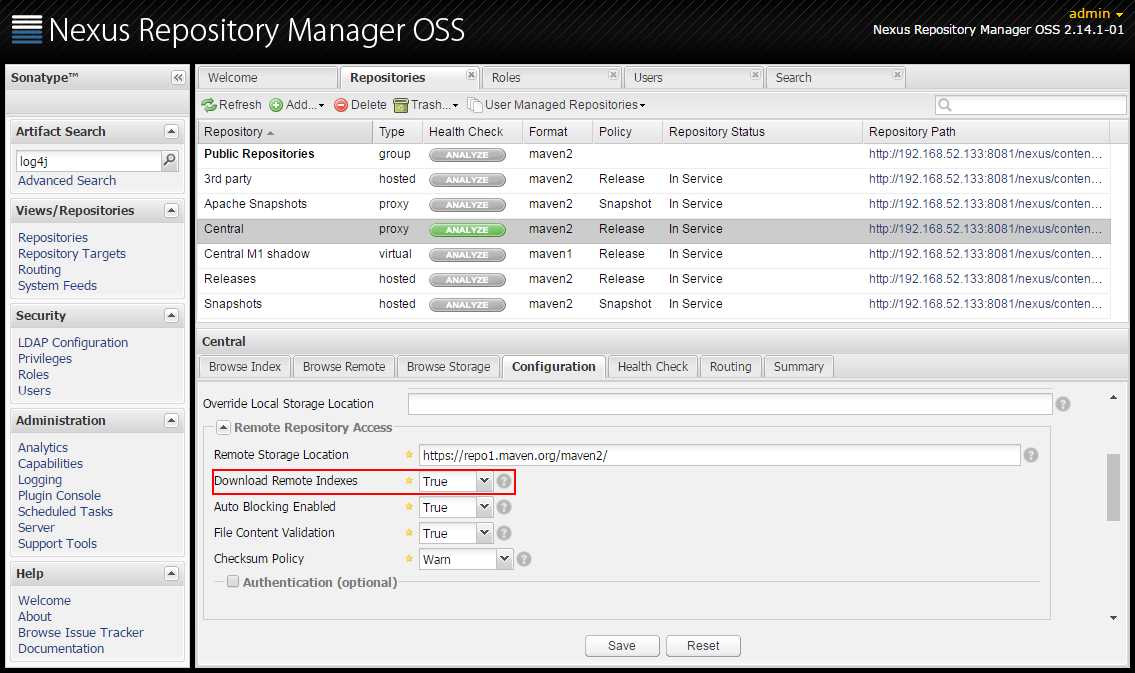The height and width of the screenshot is (673, 1135).
Task: Open Auto Blocking Enabled dropdown
Action: pyautogui.click(x=484, y=507)
